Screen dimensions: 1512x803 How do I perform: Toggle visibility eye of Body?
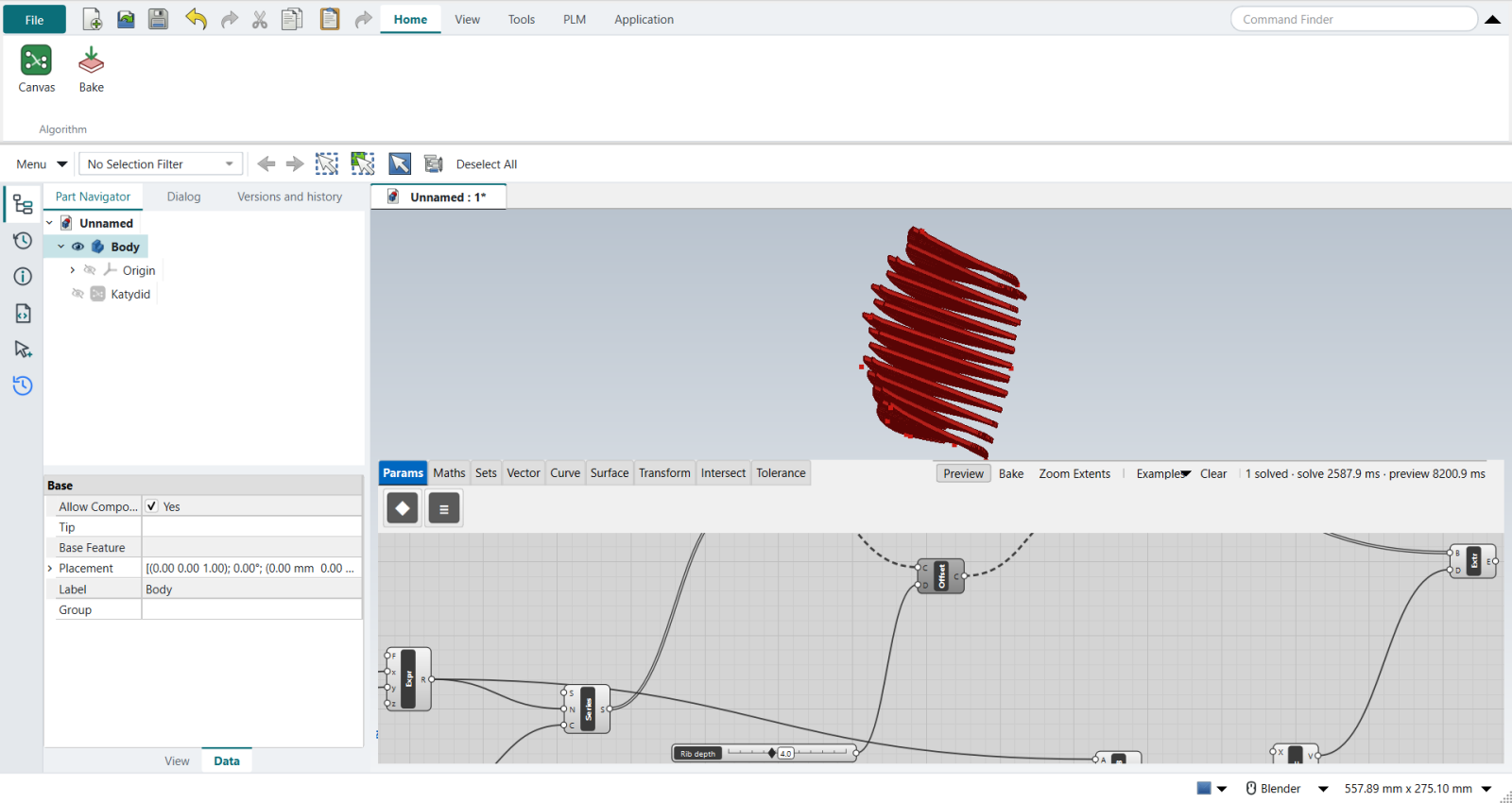coord(78,247)
